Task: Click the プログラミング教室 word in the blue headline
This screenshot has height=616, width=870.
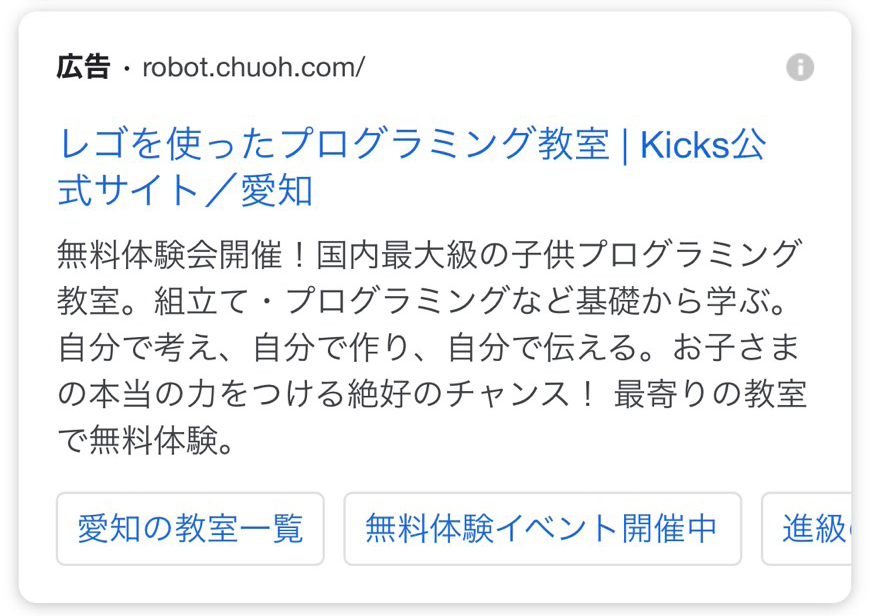Action: (x=444, y=145)
